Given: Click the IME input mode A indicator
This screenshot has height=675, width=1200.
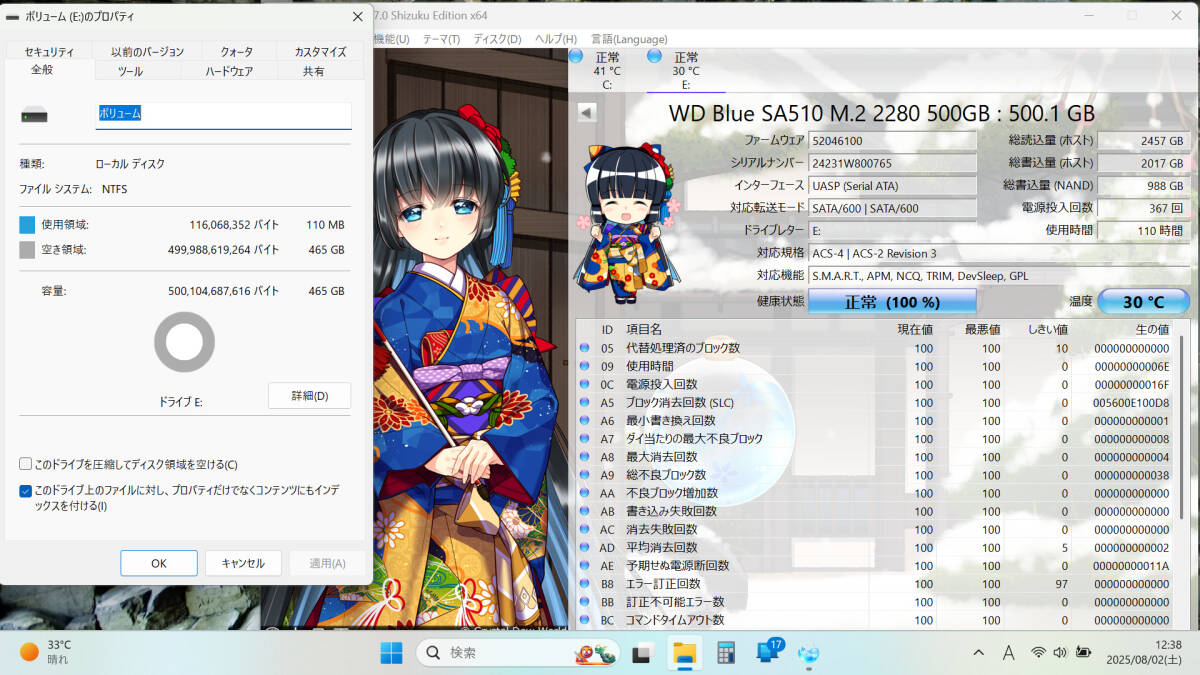Looking at the screenshot, I should tap(1009, 653).
